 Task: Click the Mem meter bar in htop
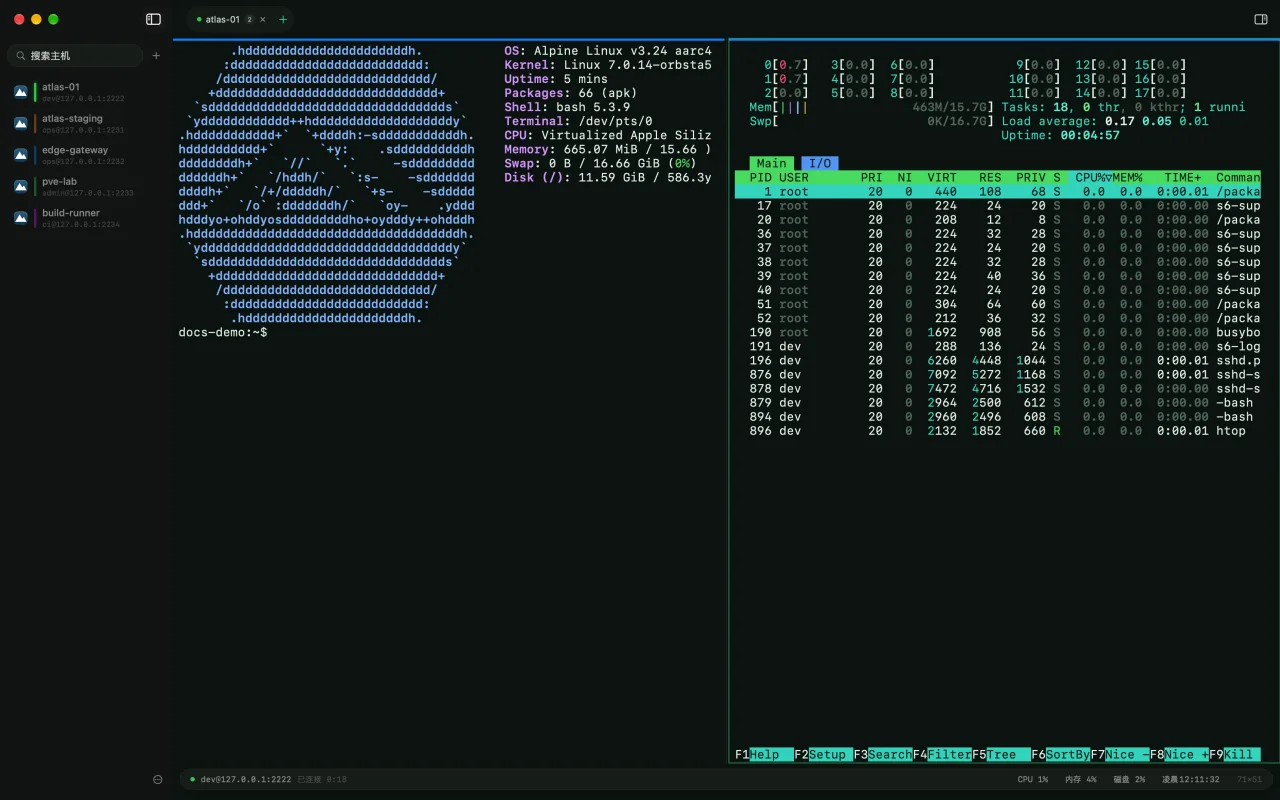(x=870, y=107)
